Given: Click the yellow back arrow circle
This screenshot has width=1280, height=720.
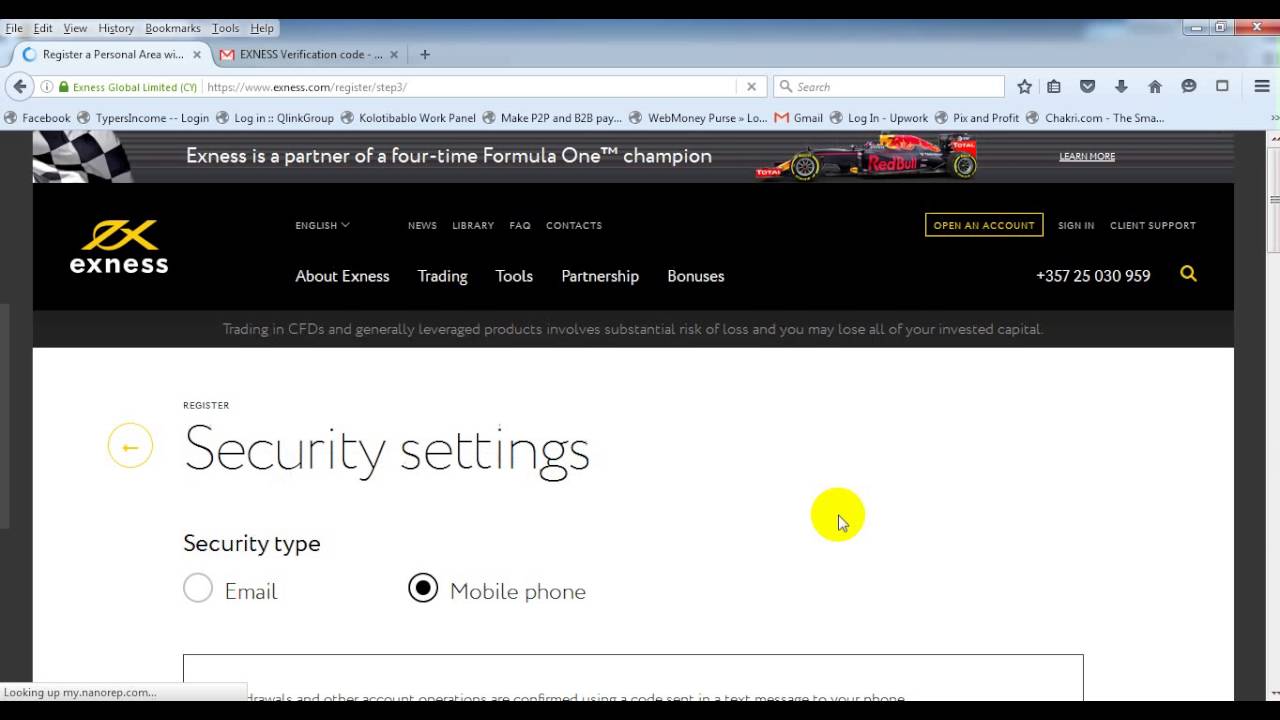Looking at the screenshot, I should (x=130, y=446).
